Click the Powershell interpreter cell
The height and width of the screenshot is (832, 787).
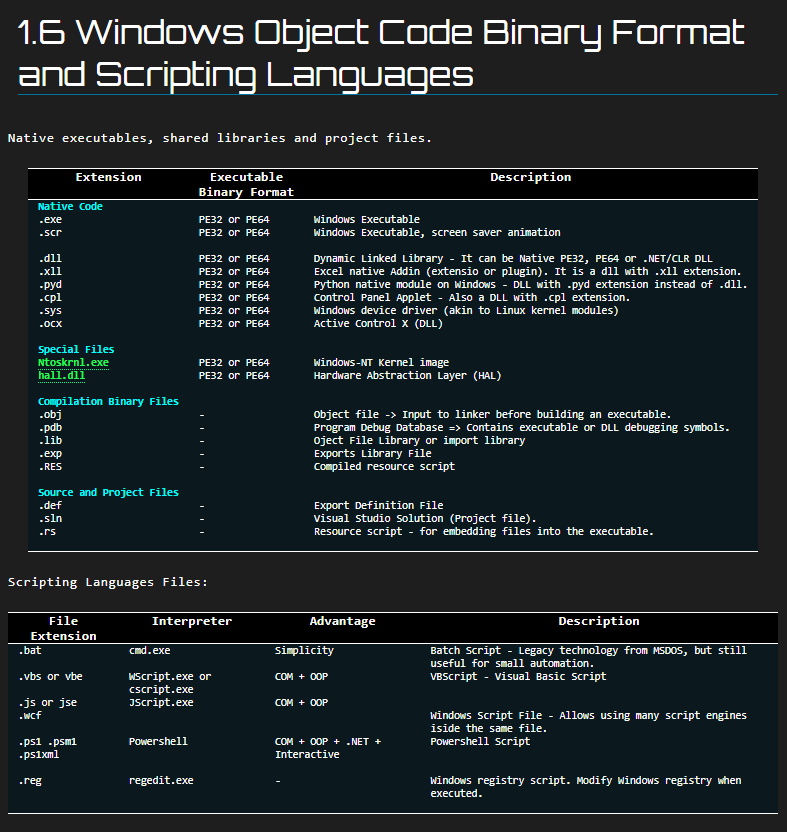pos(158,742)
